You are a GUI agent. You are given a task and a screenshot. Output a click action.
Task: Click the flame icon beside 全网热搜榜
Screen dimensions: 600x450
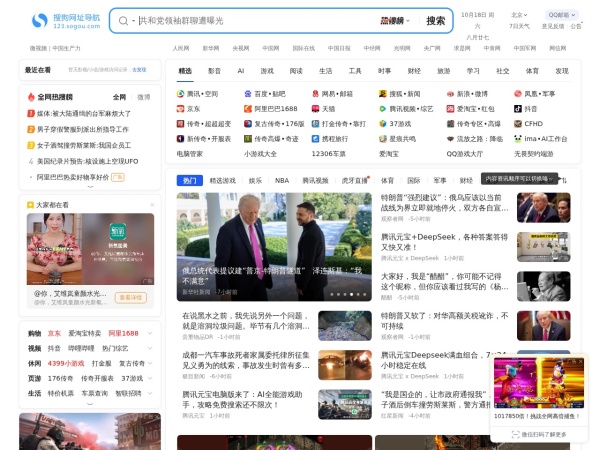tap(31, 97)
